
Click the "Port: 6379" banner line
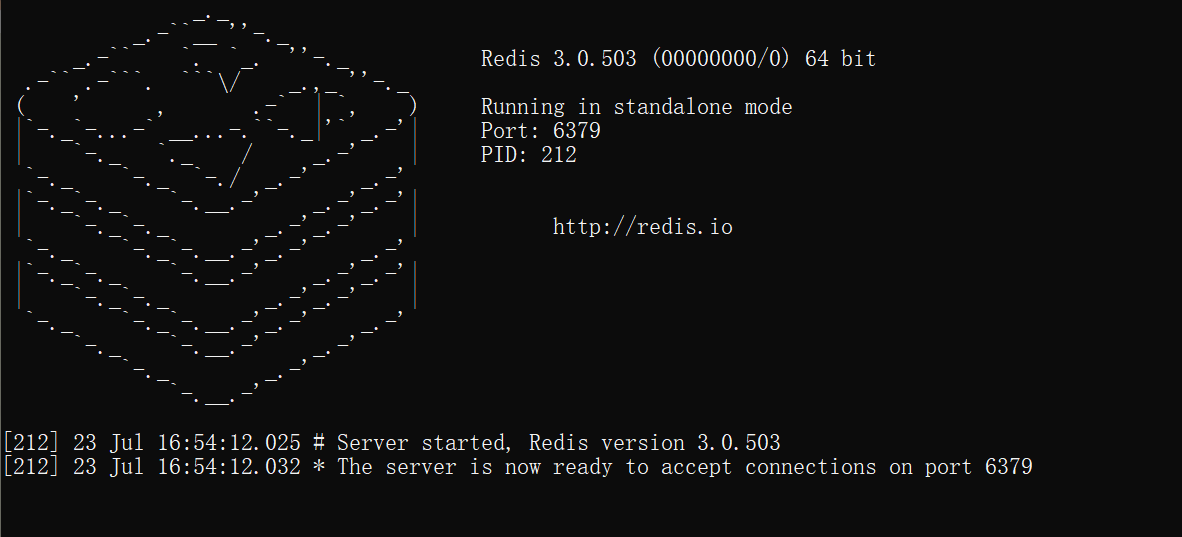540,131
